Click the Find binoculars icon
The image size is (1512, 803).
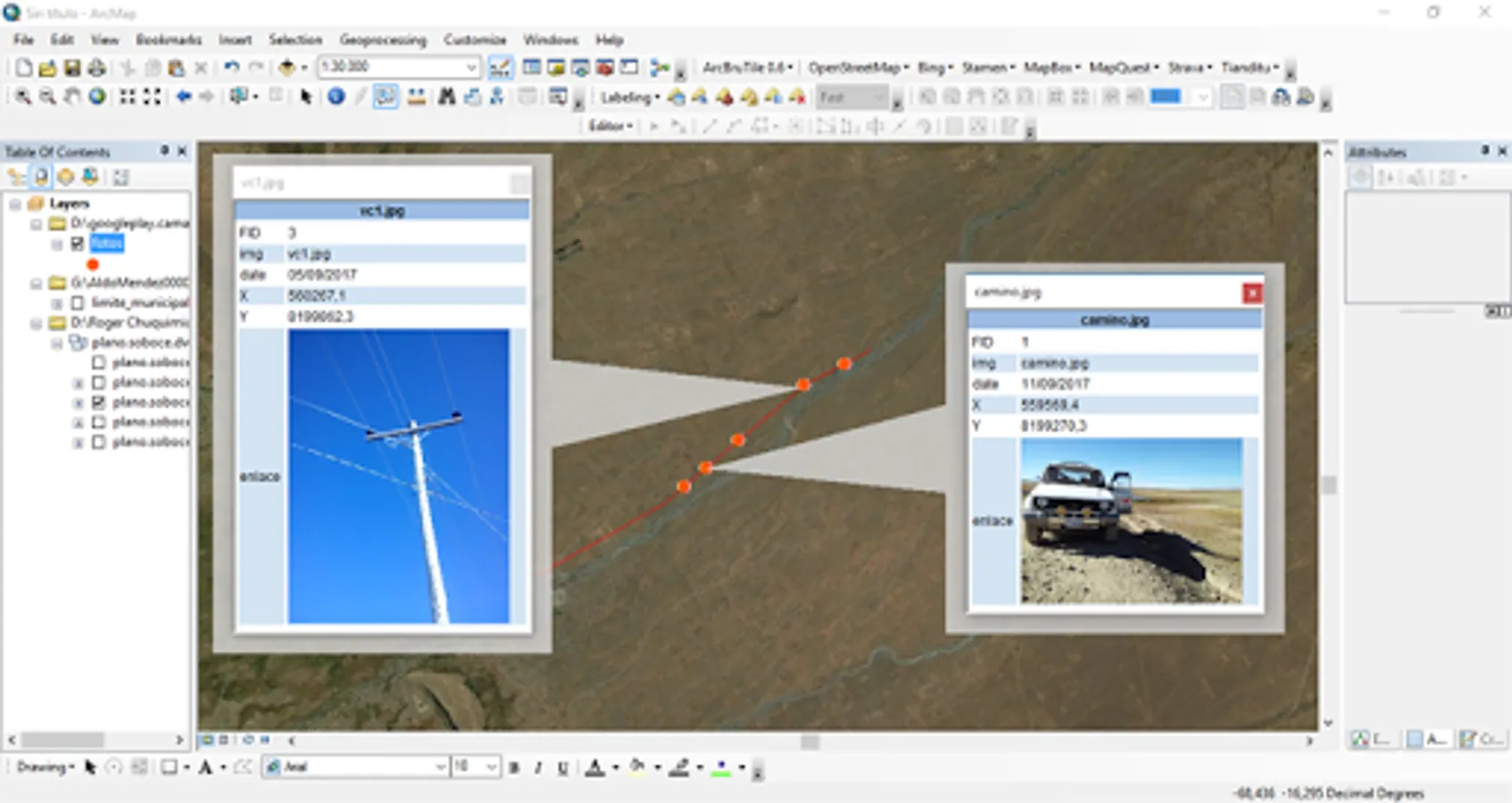(x=447, y=96)
